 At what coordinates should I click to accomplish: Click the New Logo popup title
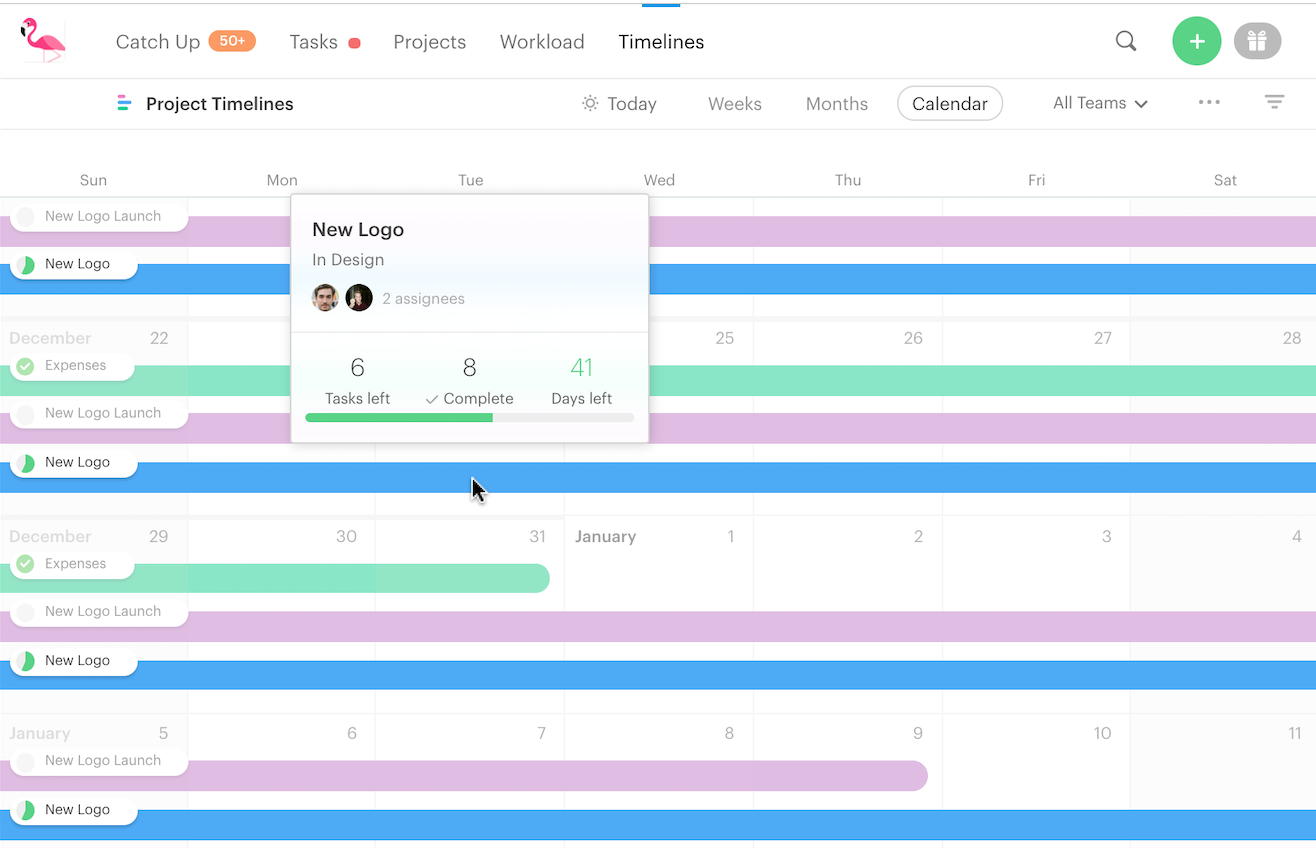[358, 229]
